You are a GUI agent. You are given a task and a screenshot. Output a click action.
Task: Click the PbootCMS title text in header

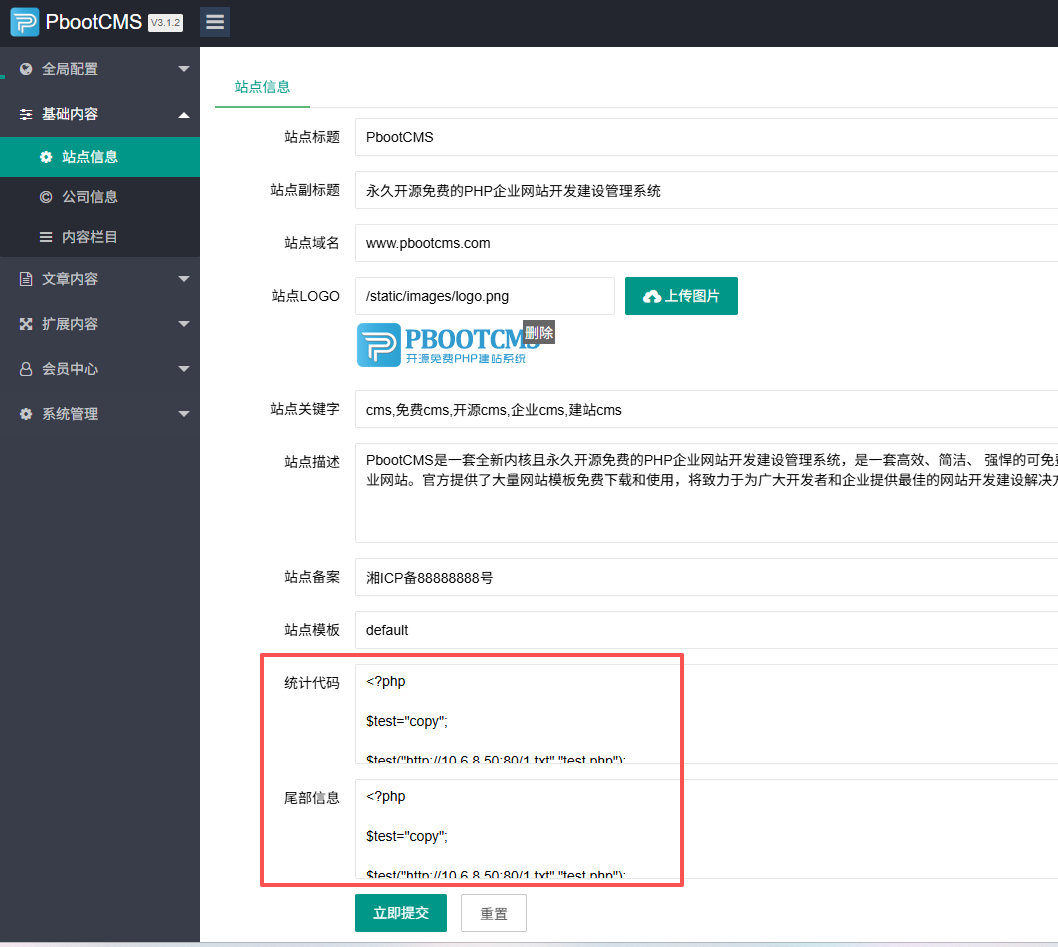[x=93, y=22]
